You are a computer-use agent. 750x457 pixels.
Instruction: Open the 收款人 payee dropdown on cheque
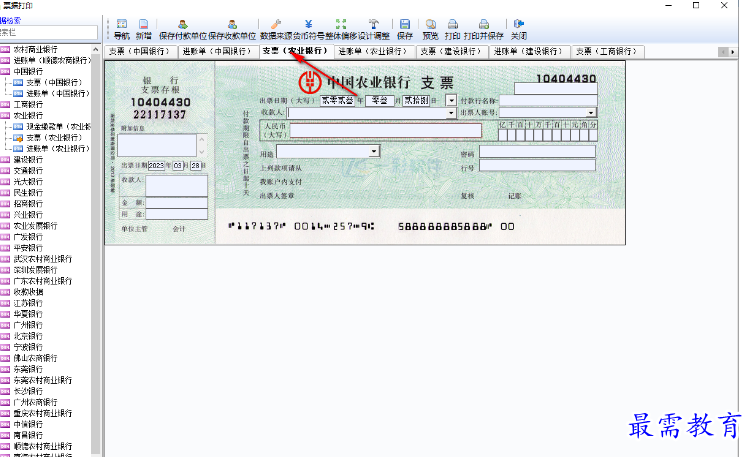[451, 113]
